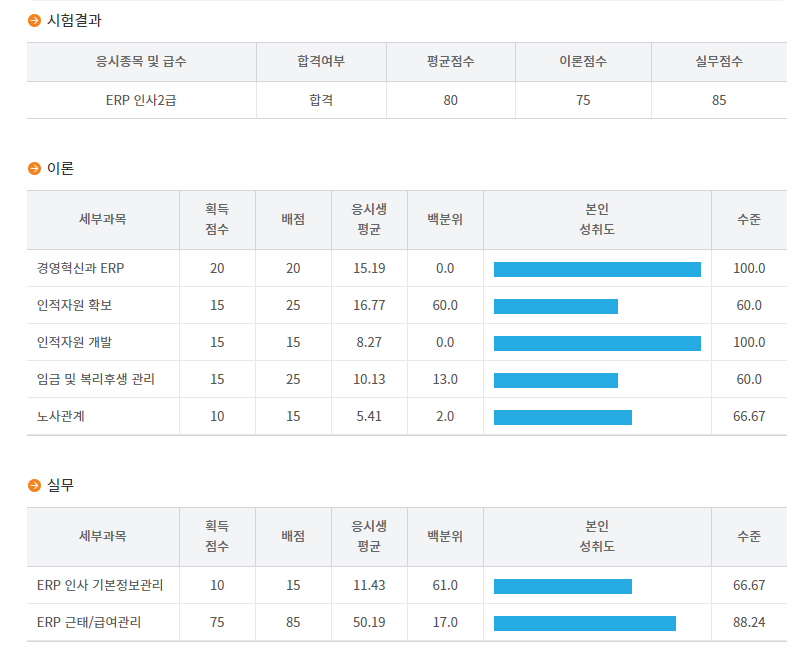Select the 16.77 examinee average value

pos(369,305)
